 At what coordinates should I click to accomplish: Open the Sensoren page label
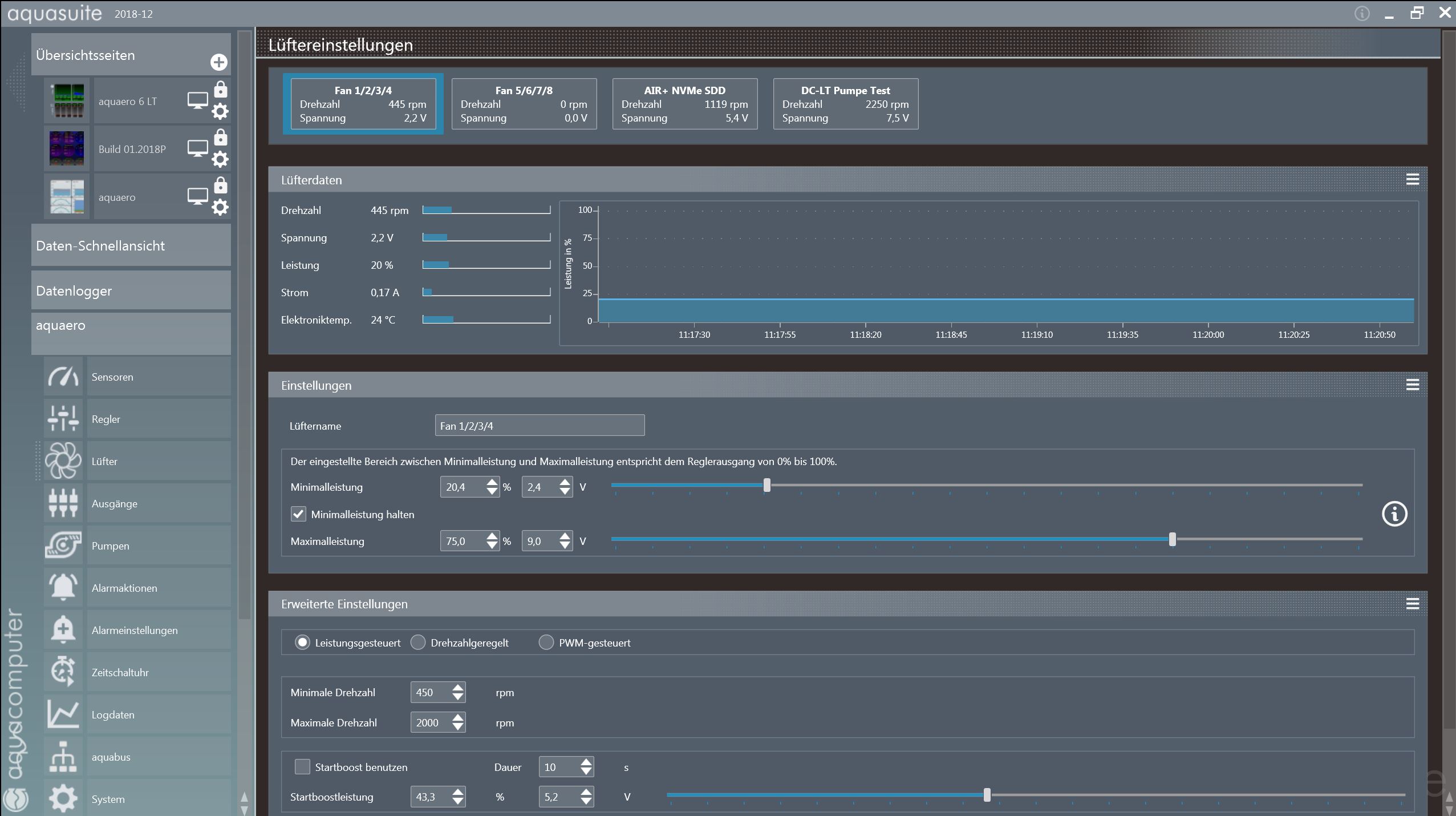[112, 377]
